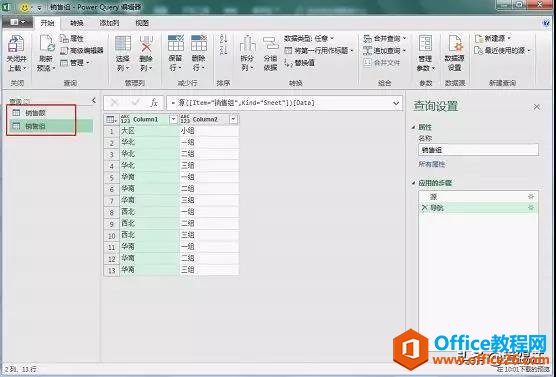The width and height of the screenshot is (556, 377).
Task: Collapse the 应用的步骤 section triangle
Action: [x=414, y=183]
